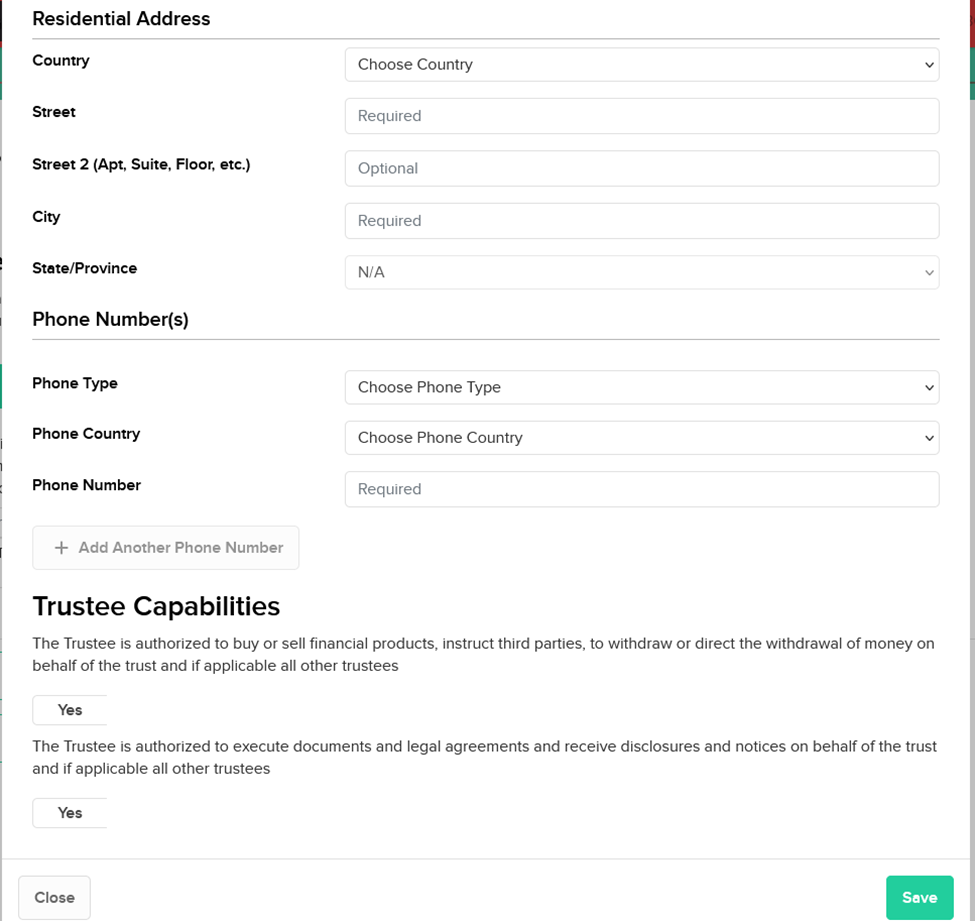This screenshot has width=975, height=921.
Task: Focus the Street input field
Action: point(641,116)
